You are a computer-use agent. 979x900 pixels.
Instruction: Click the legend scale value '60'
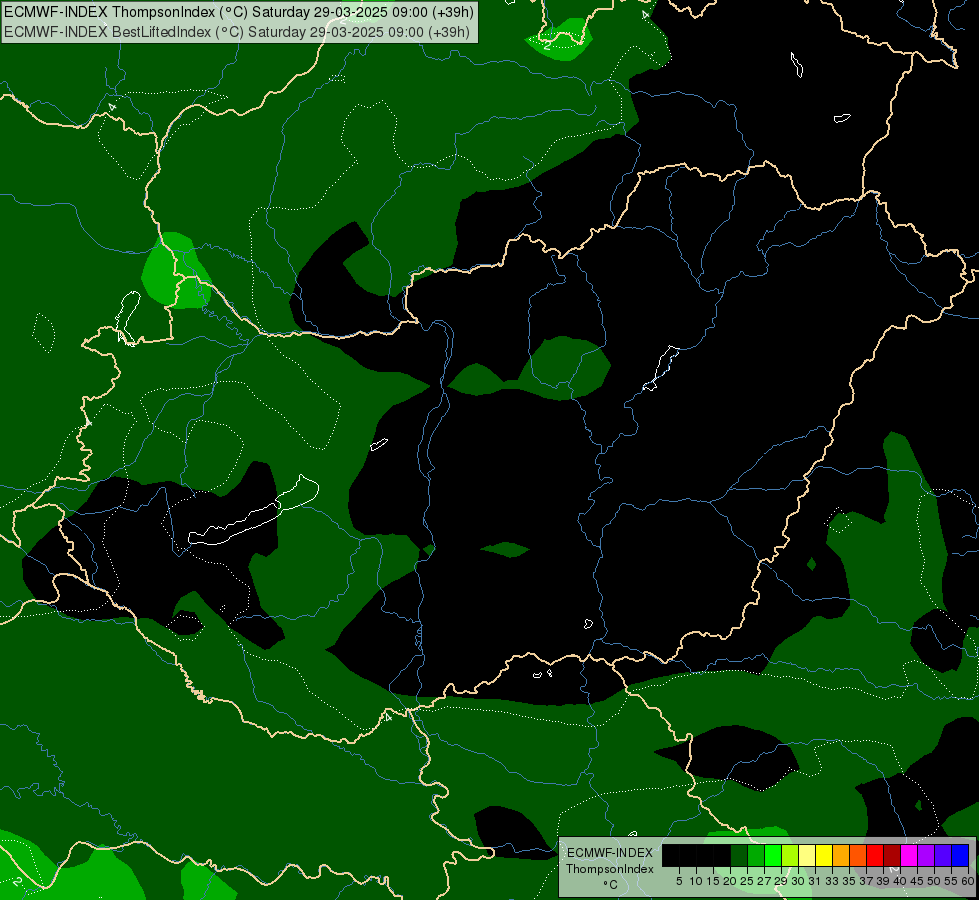click(x=968, y=881)
